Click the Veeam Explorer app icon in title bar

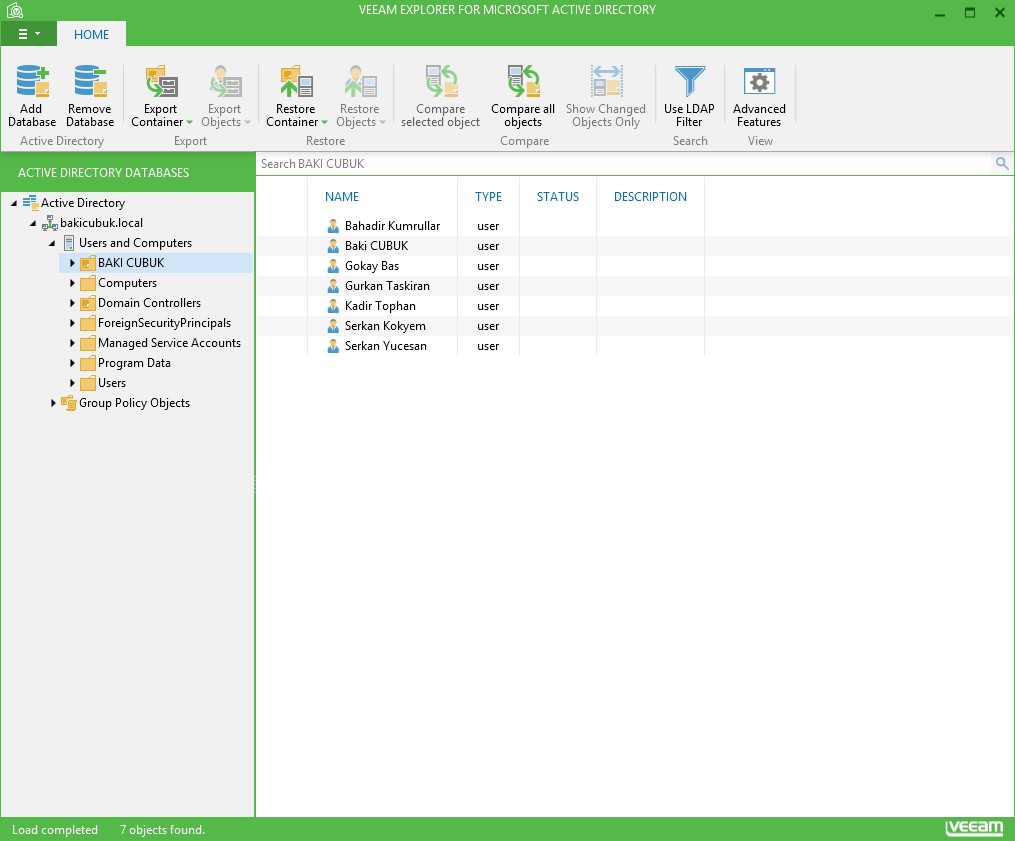15,10
